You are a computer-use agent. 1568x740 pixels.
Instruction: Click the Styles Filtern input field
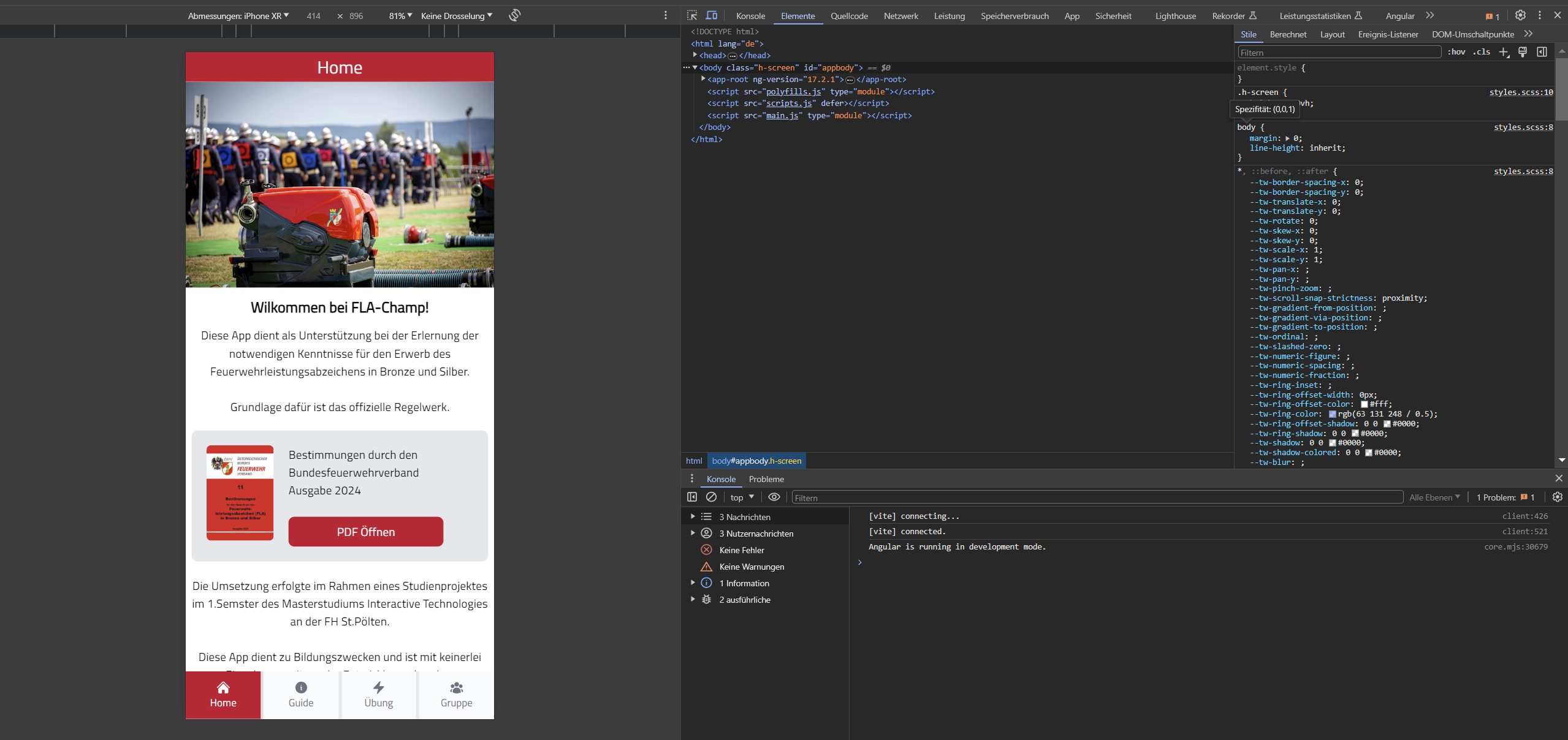pos(1339,53)
